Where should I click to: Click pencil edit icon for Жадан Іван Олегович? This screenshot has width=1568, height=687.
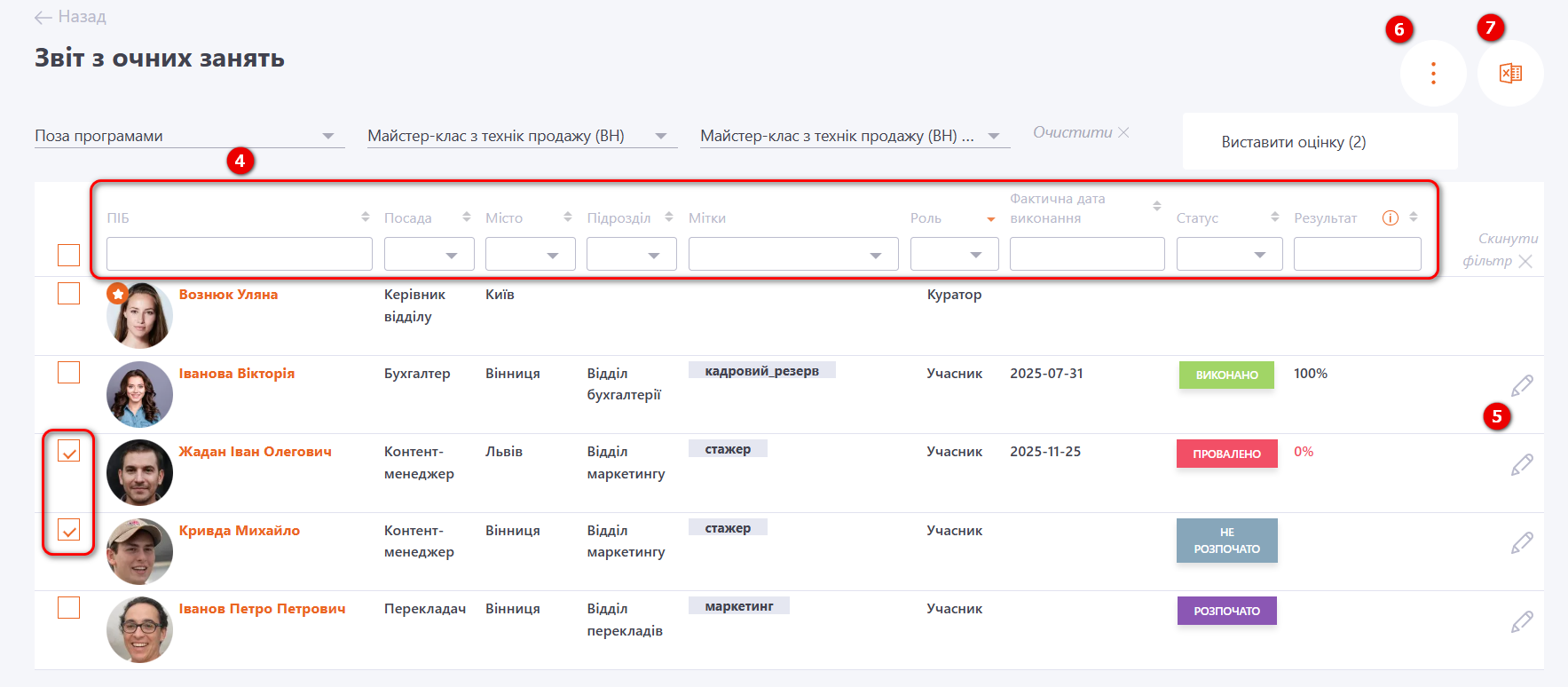[1522, 464]
